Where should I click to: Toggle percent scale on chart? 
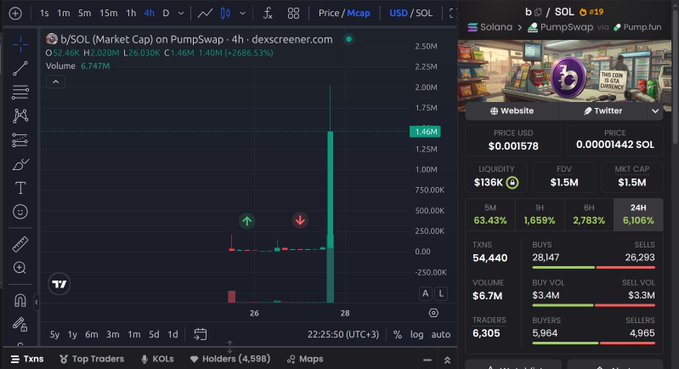tap(398, 334)
